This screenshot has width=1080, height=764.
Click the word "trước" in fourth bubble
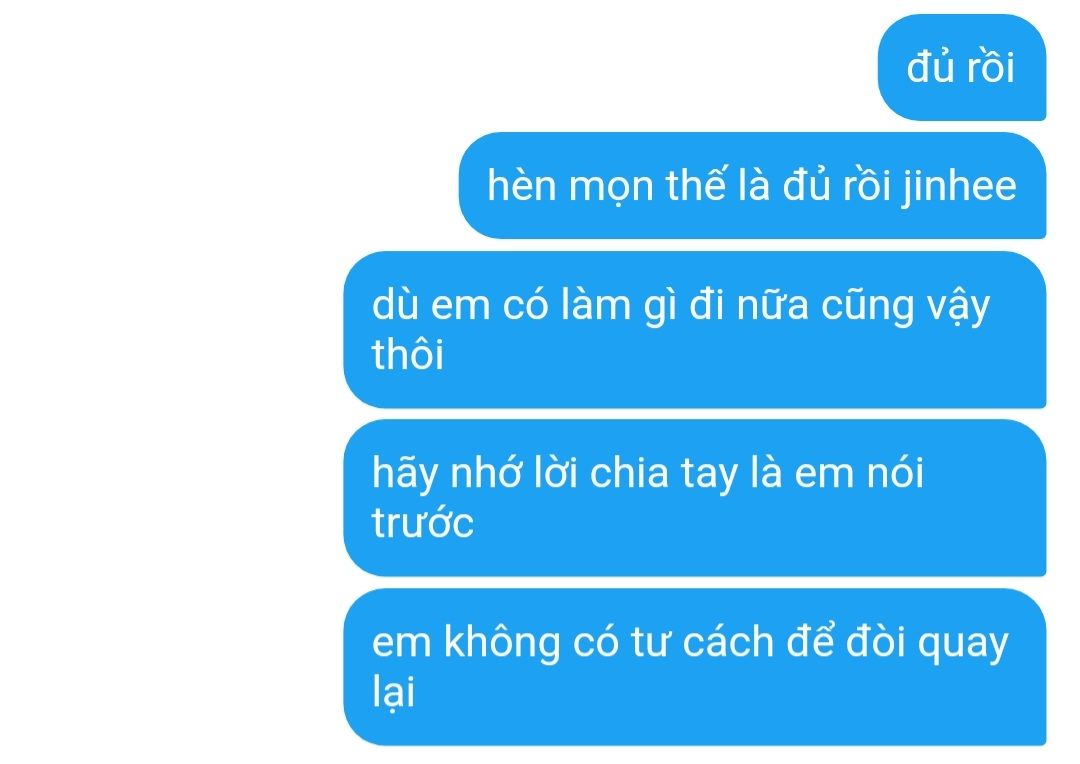click(422, 523)
